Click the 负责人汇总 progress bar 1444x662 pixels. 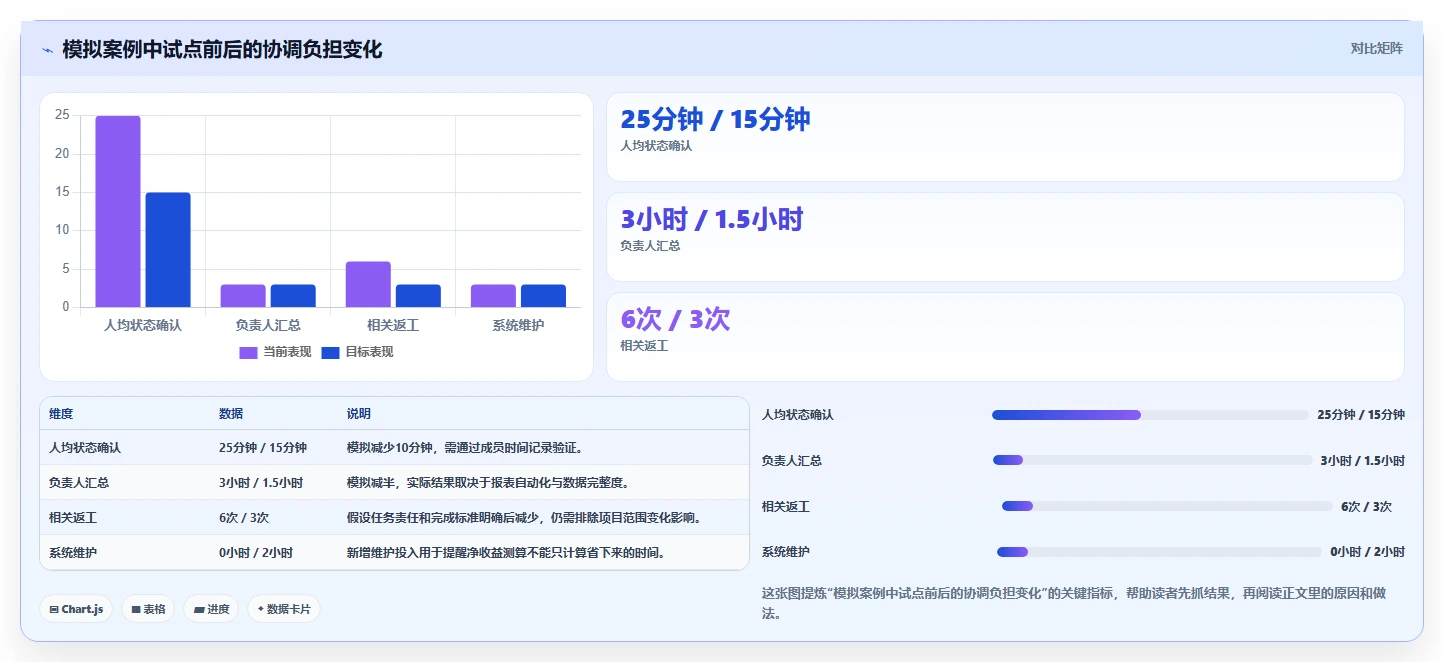coord(1152,460)
